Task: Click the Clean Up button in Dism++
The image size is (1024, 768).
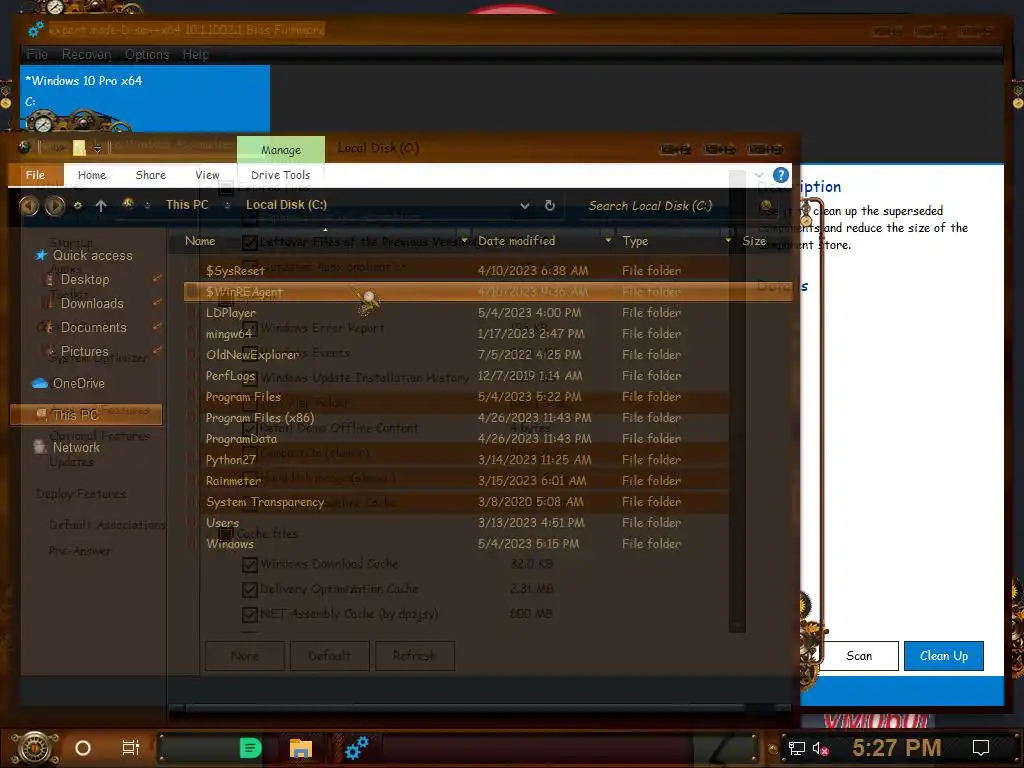Action: pos(944,656)
